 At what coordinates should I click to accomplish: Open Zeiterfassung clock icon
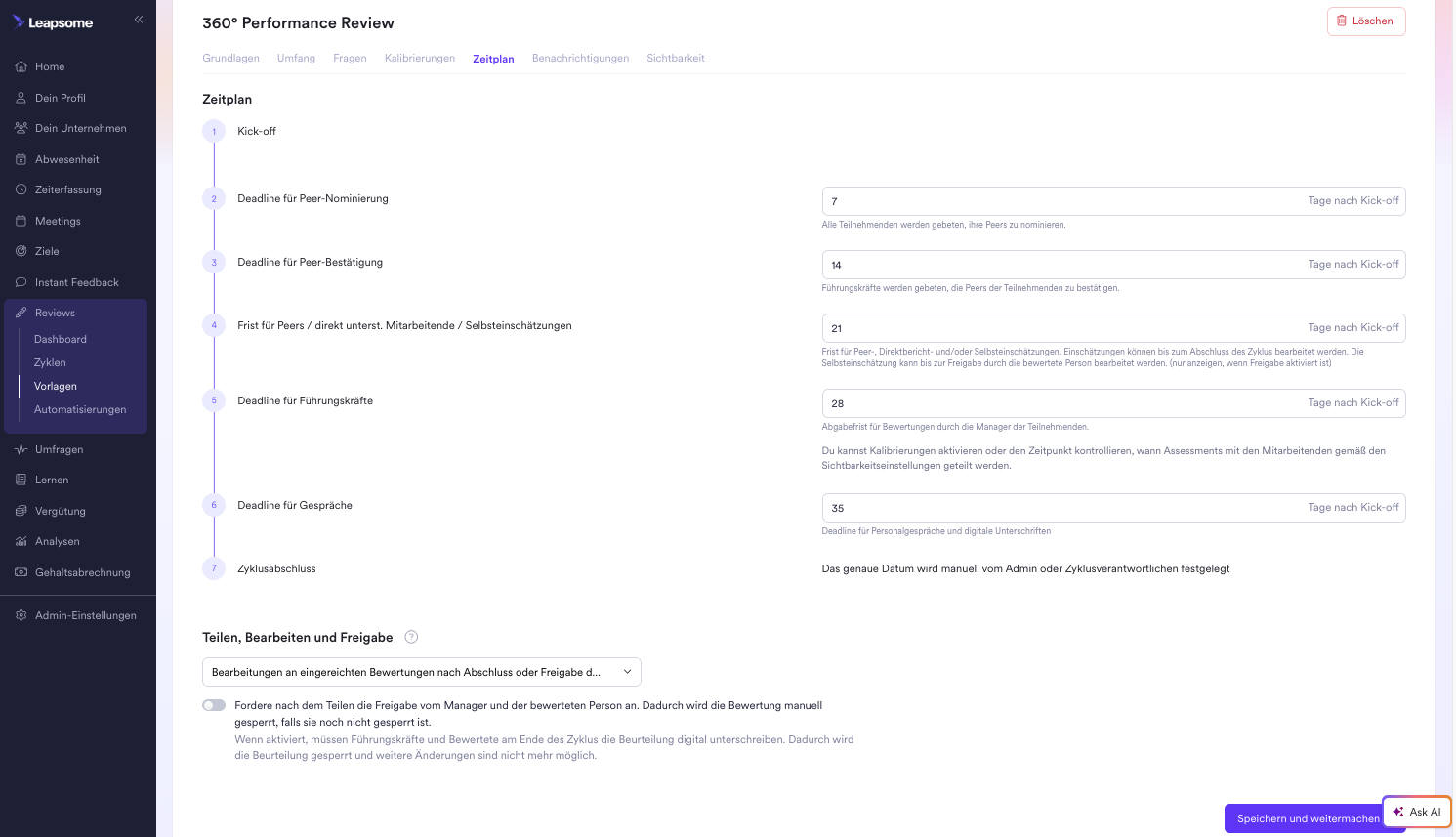(21, 189)
